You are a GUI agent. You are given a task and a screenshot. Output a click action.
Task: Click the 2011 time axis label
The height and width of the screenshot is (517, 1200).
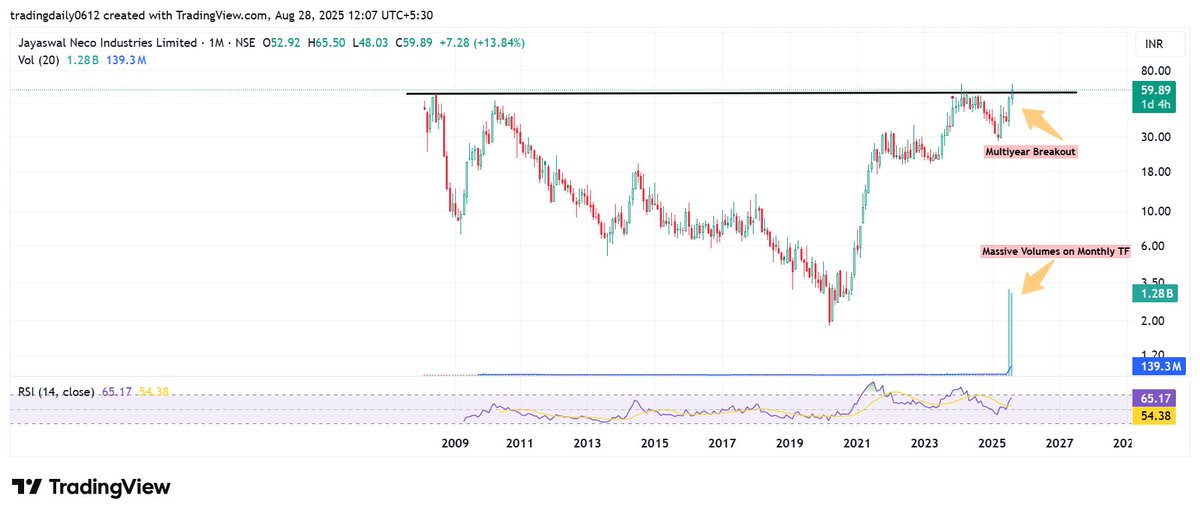tap(520, 443)
